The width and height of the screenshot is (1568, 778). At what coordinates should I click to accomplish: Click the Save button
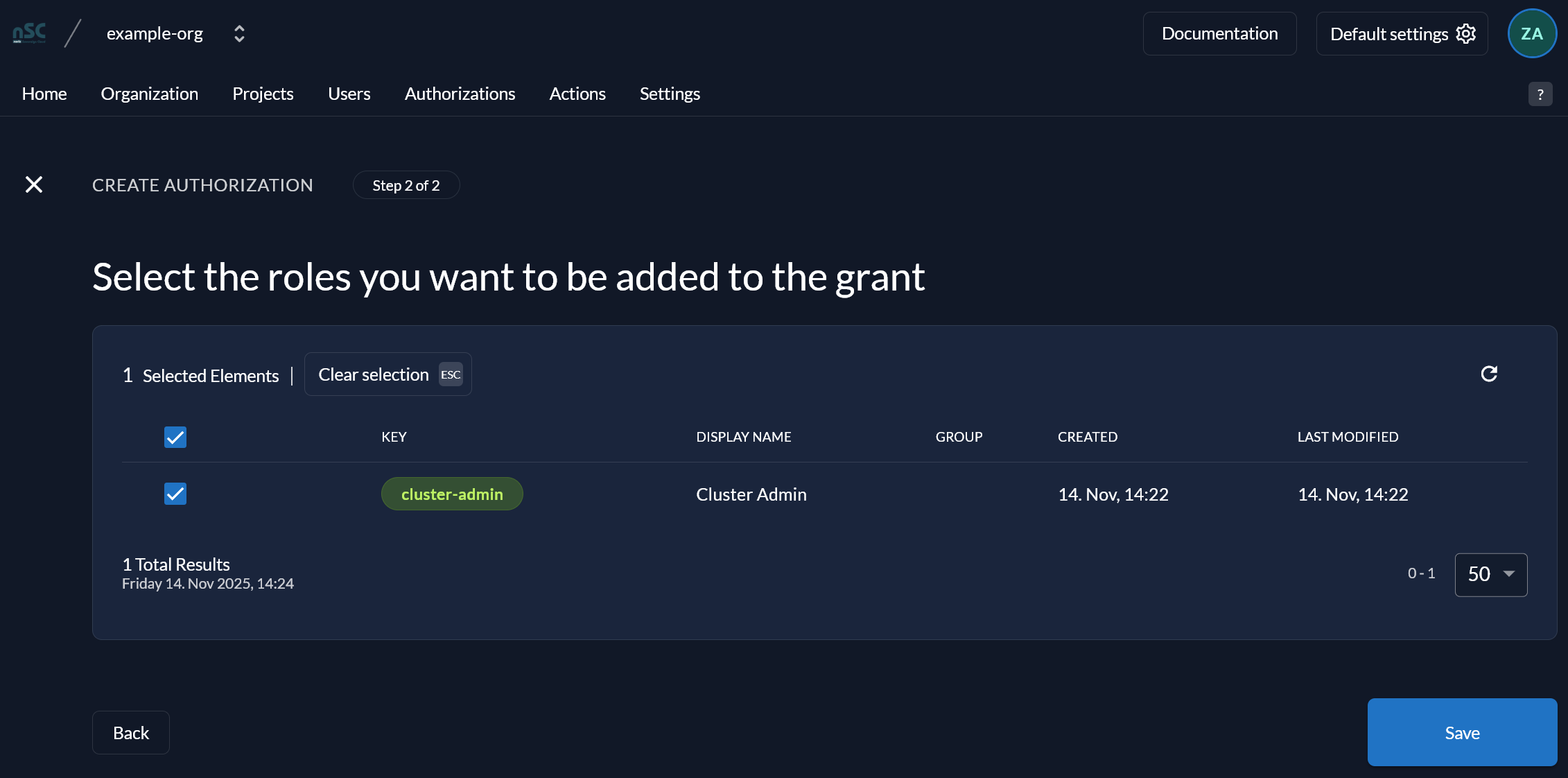1462,732
